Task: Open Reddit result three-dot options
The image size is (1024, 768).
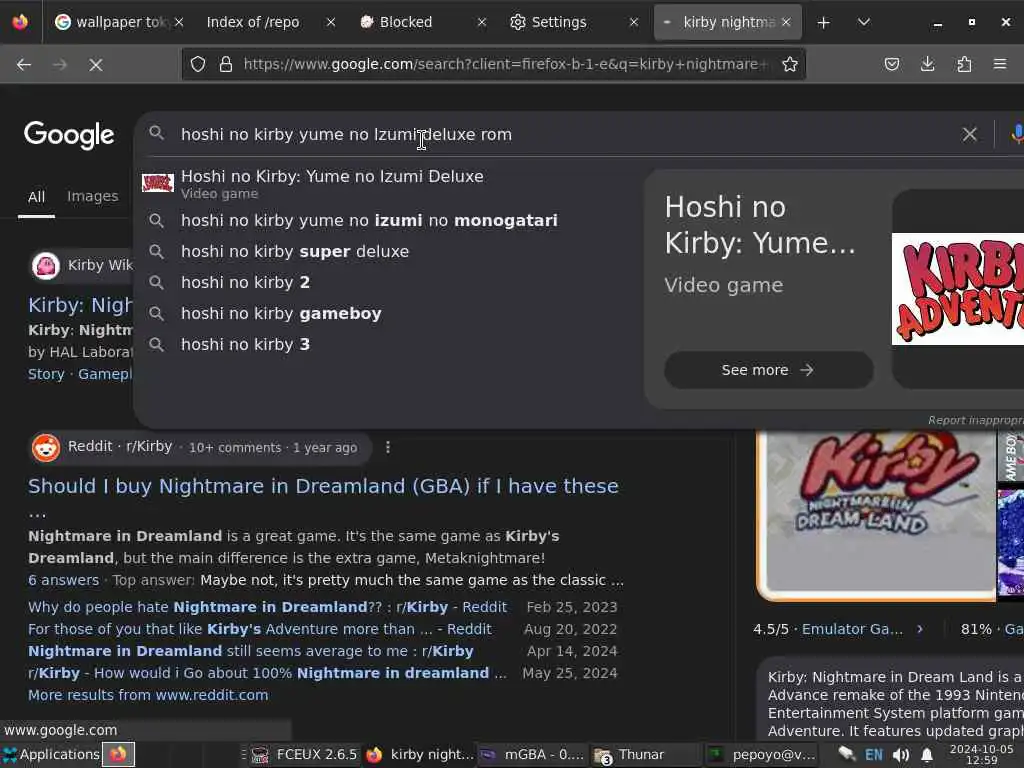Action: [388, 447]
